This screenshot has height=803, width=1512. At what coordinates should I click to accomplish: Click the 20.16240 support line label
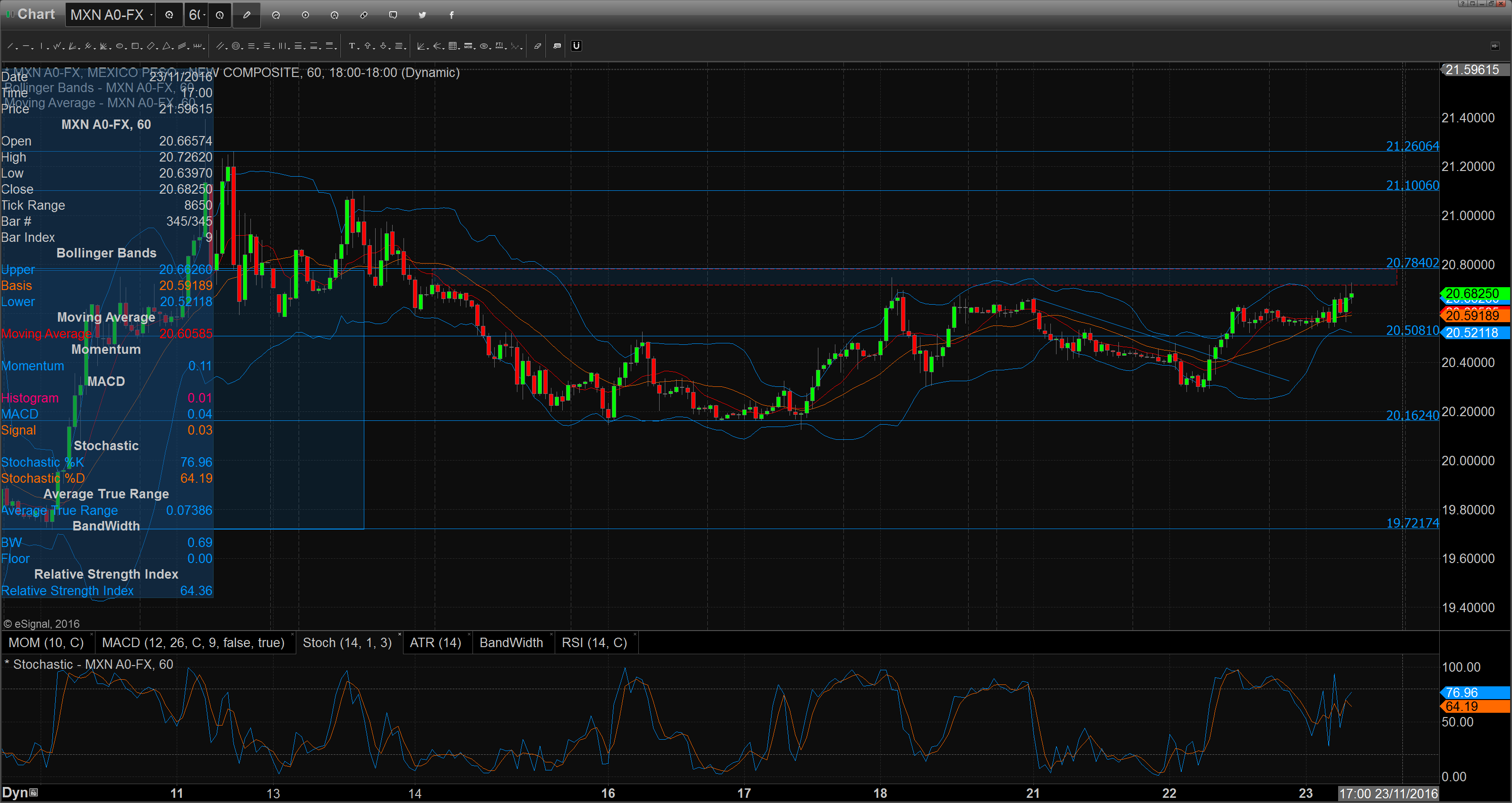click(1412, 415)
